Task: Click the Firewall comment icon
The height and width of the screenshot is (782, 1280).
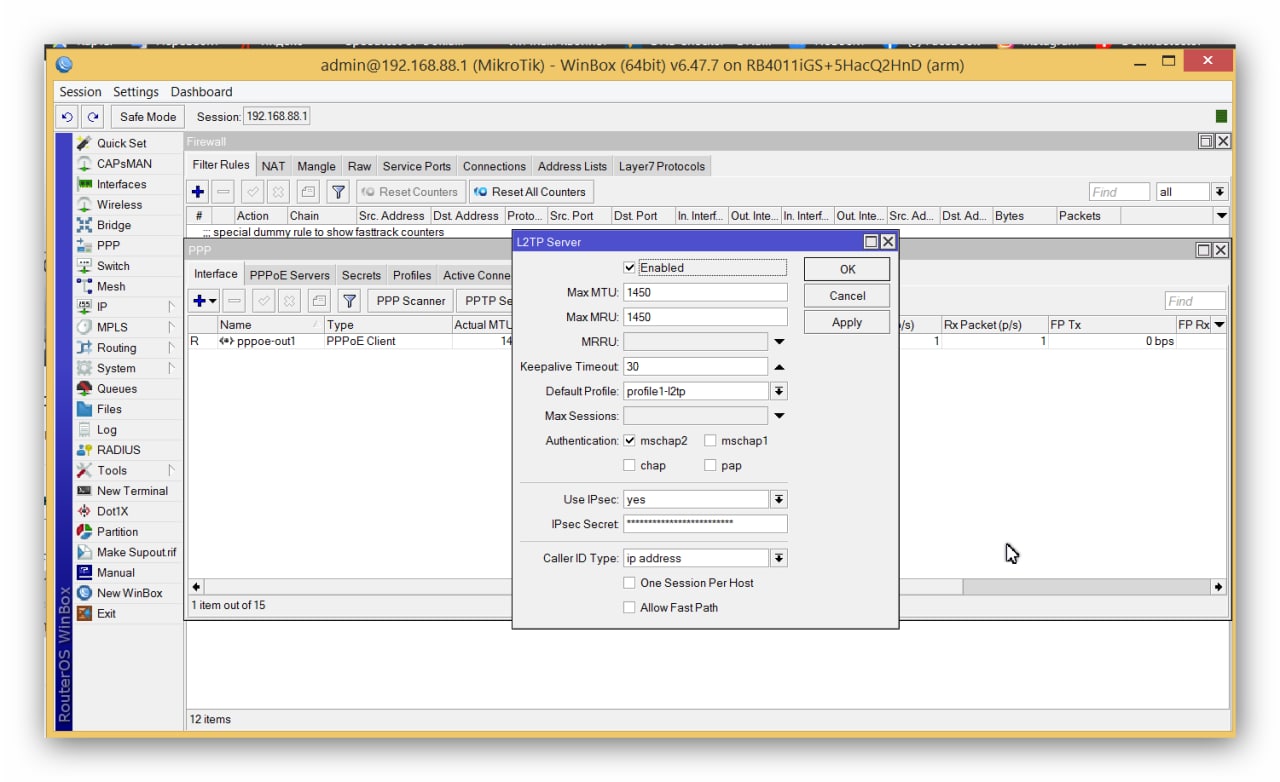Action: 308,192
